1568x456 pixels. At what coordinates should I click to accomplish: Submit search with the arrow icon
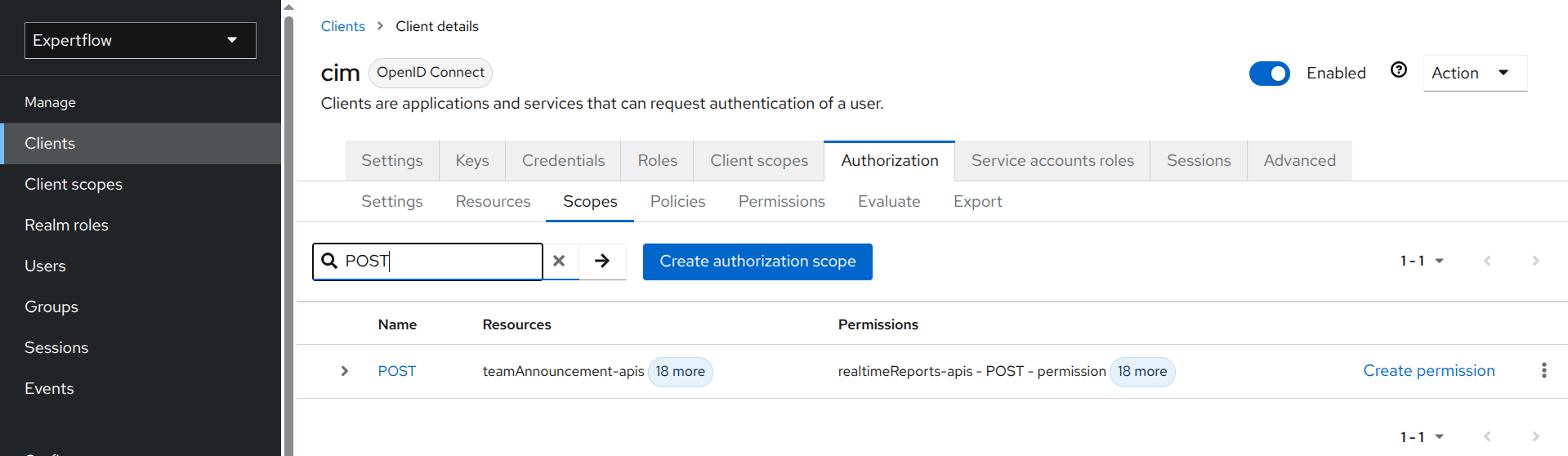coord(602,262)
